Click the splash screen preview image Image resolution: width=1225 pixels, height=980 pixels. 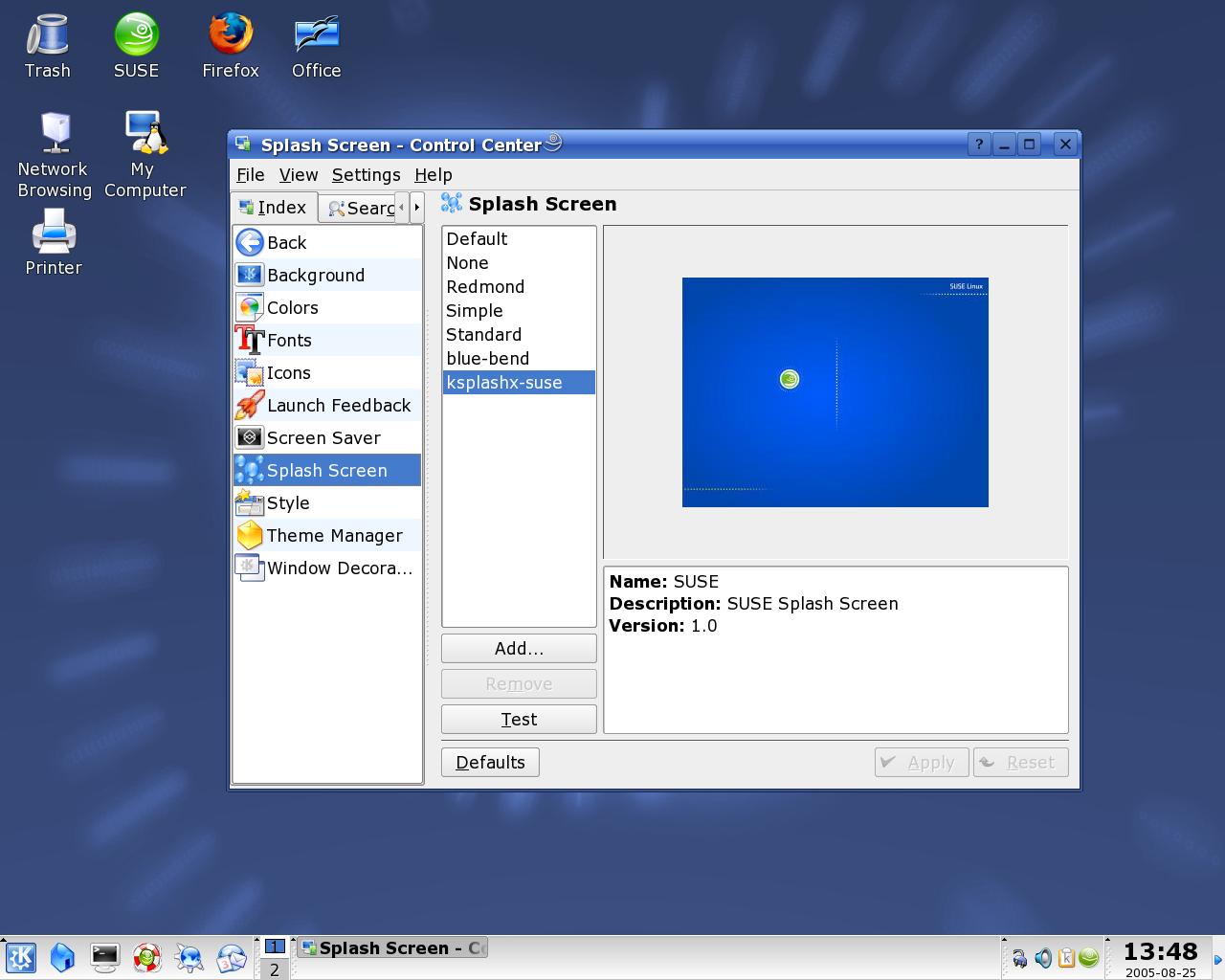point(835,392)
